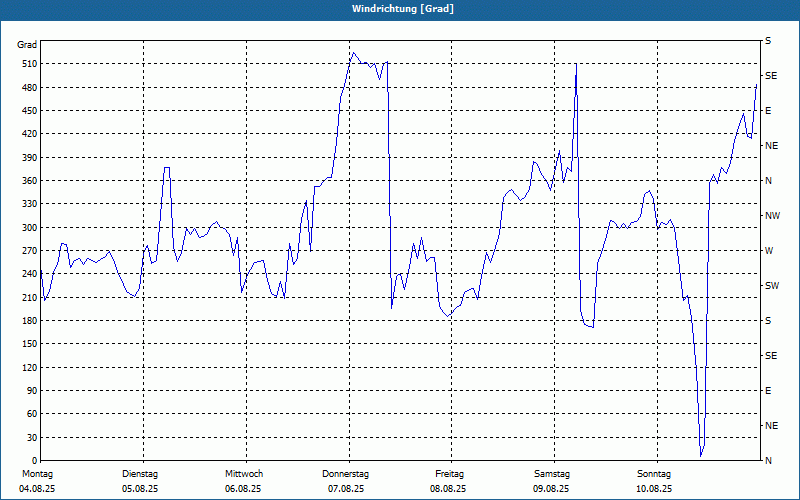Click the Grad axis unit label
800x500 pixels.
click(27, 45)
